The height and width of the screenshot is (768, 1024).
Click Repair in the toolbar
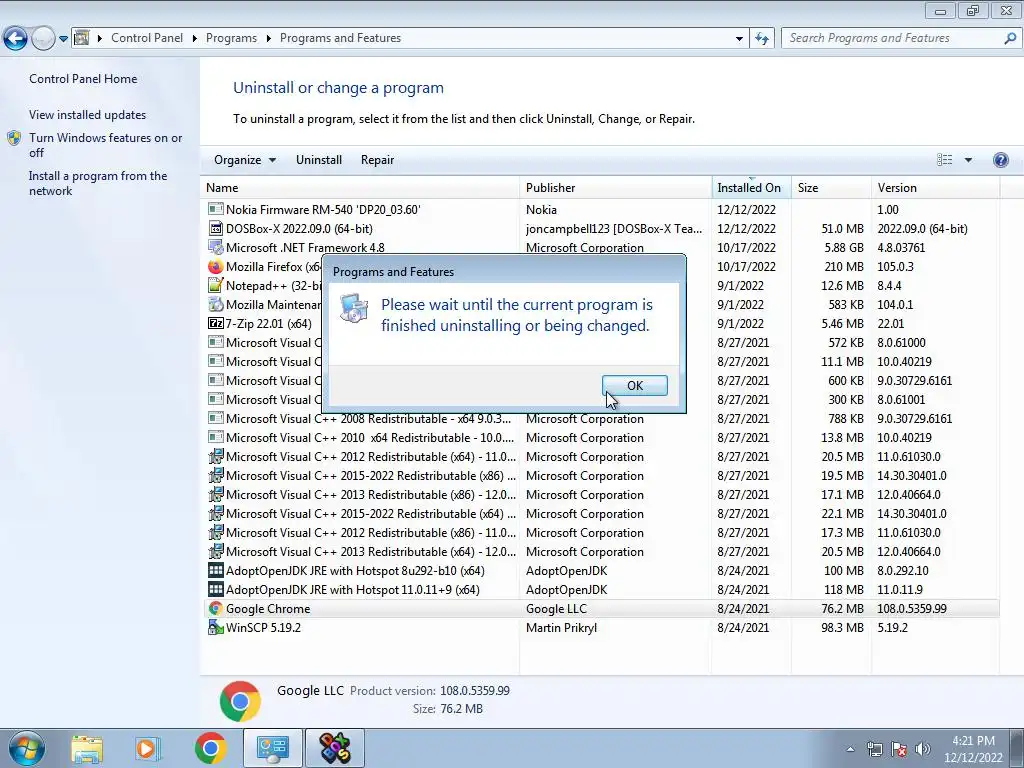point(377,160)
